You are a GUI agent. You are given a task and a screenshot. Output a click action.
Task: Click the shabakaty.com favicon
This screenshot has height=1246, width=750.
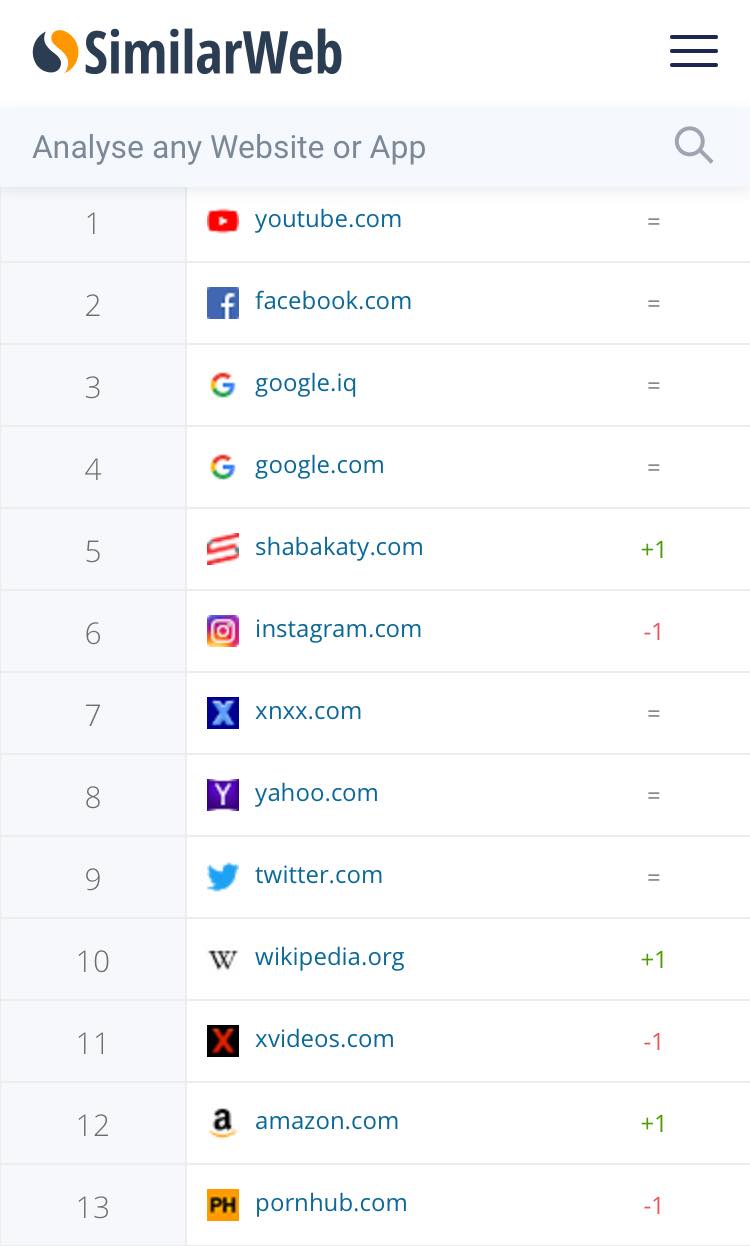pos(223,549)
